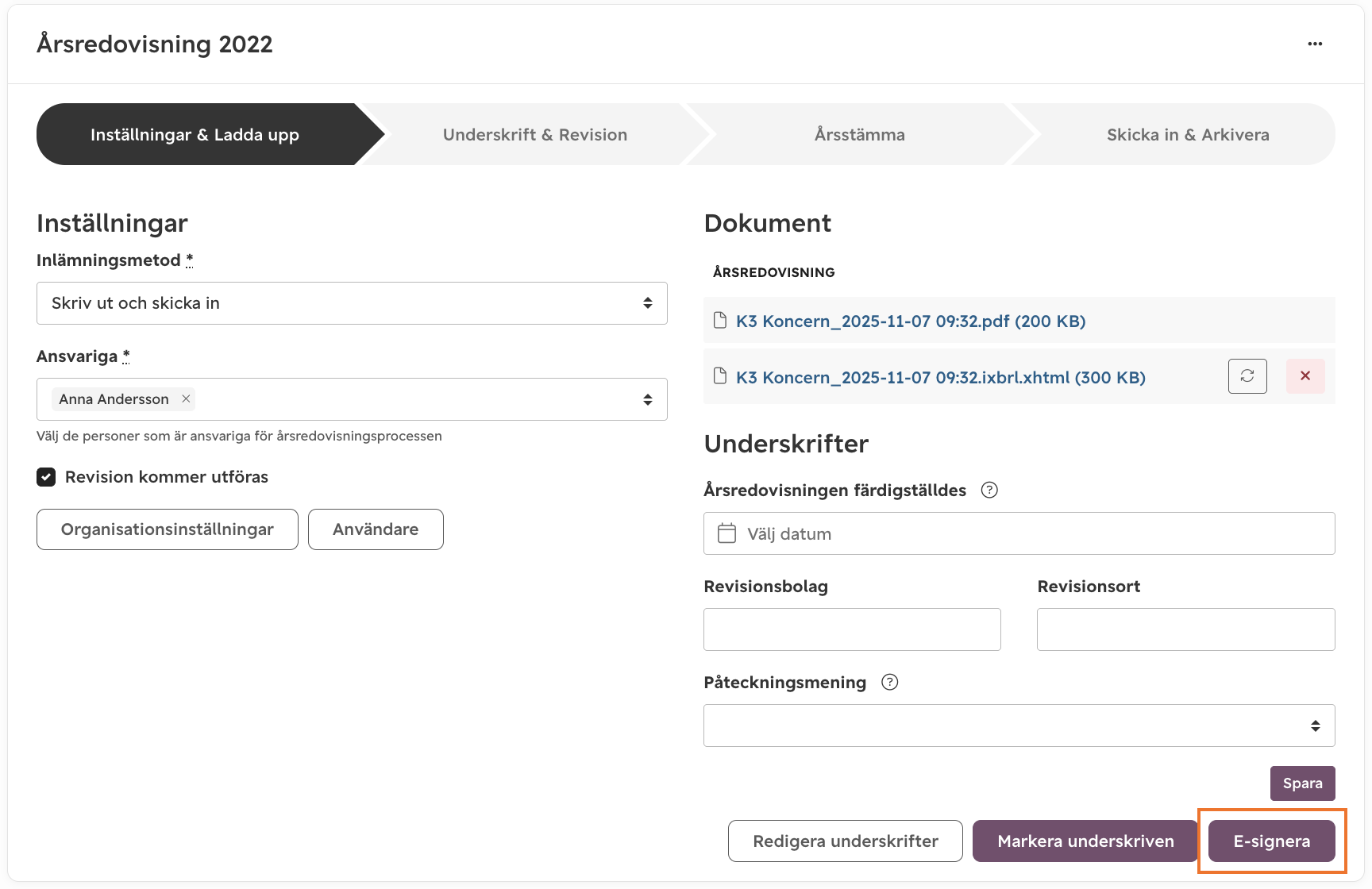Click Markera underskriven button

pyautogui.click(x=1085, y=841)
